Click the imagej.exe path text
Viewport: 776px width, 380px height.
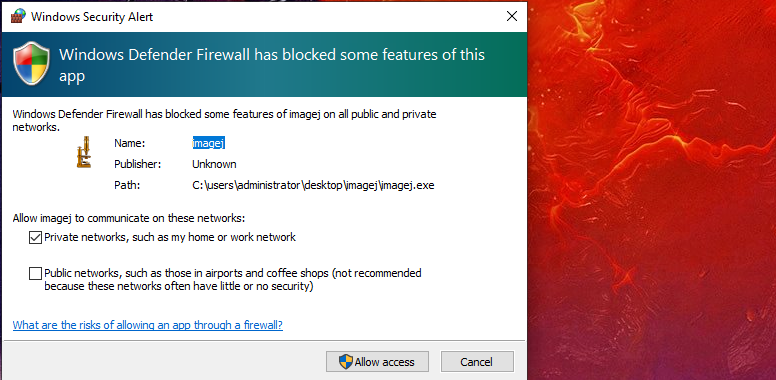click(313, 186)
